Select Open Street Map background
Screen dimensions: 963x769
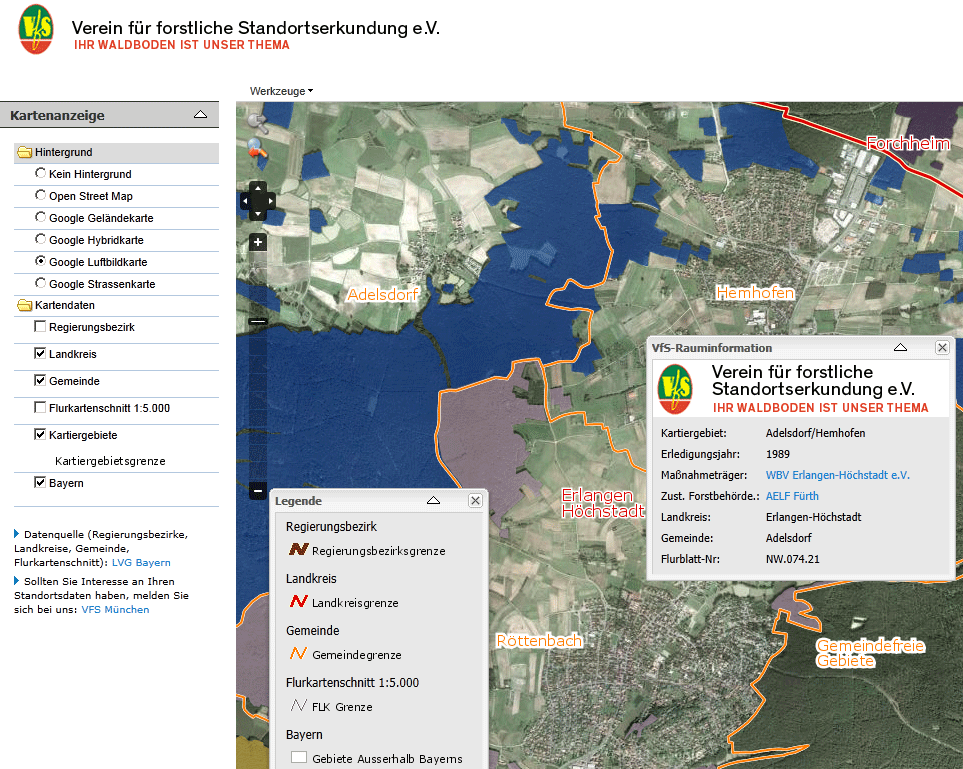pos(41,195)
